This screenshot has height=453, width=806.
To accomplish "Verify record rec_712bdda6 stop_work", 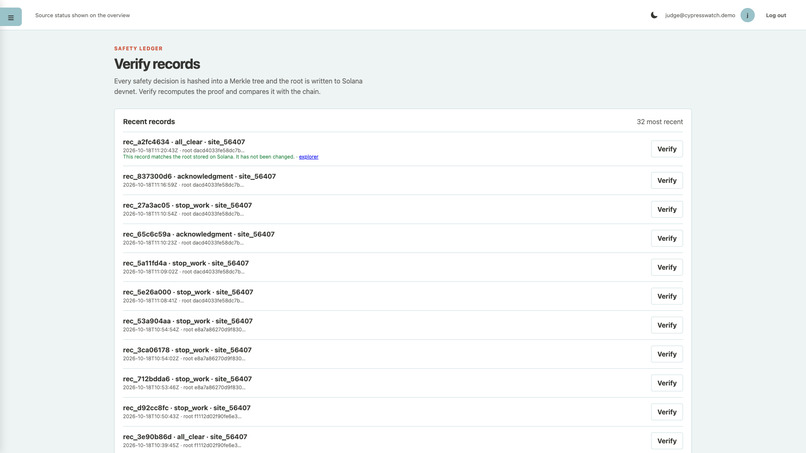I will point(667,383).
